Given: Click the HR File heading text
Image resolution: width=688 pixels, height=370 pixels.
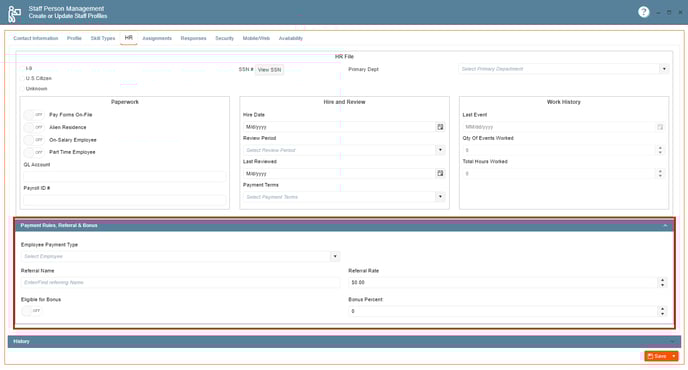Looking at the screenshot, I should tap(344, 57).
